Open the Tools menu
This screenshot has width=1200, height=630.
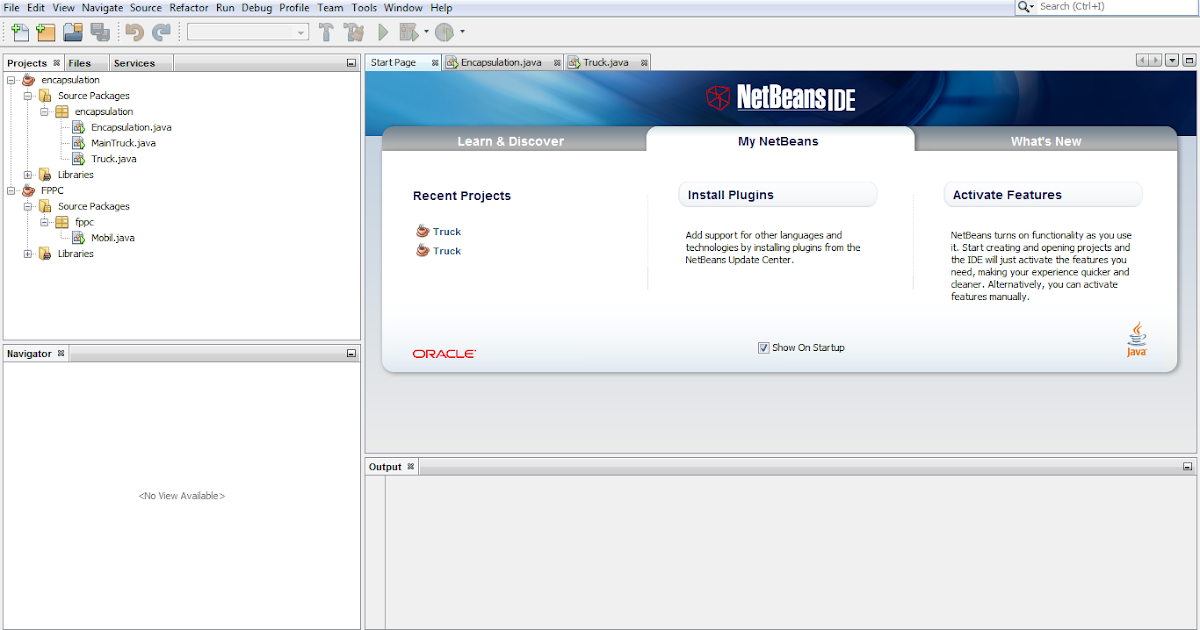click(x=364, y=7)
